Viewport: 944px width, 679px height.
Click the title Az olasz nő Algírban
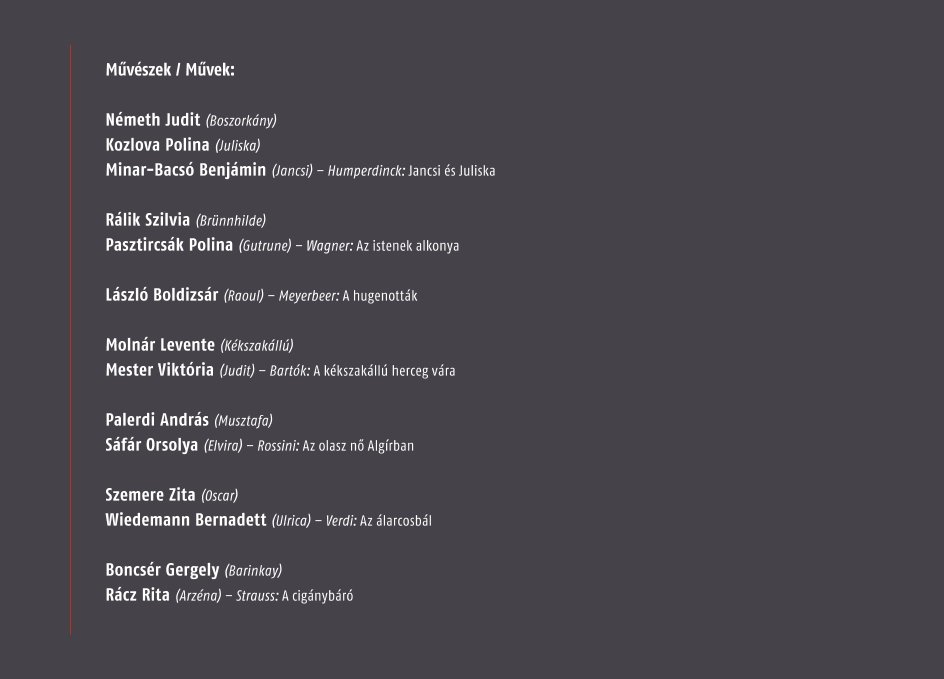[x=358, y=446]
